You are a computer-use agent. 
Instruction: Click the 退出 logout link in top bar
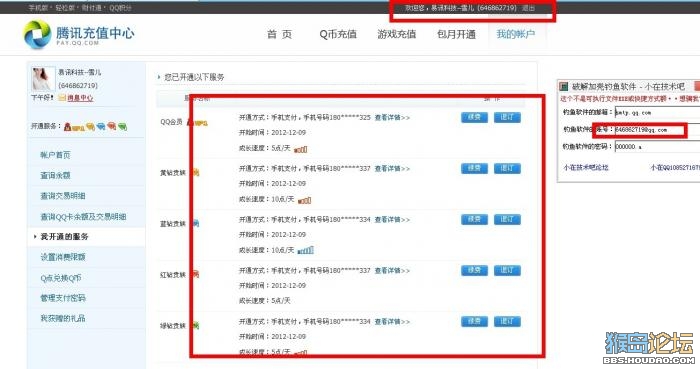coord(529,8)
